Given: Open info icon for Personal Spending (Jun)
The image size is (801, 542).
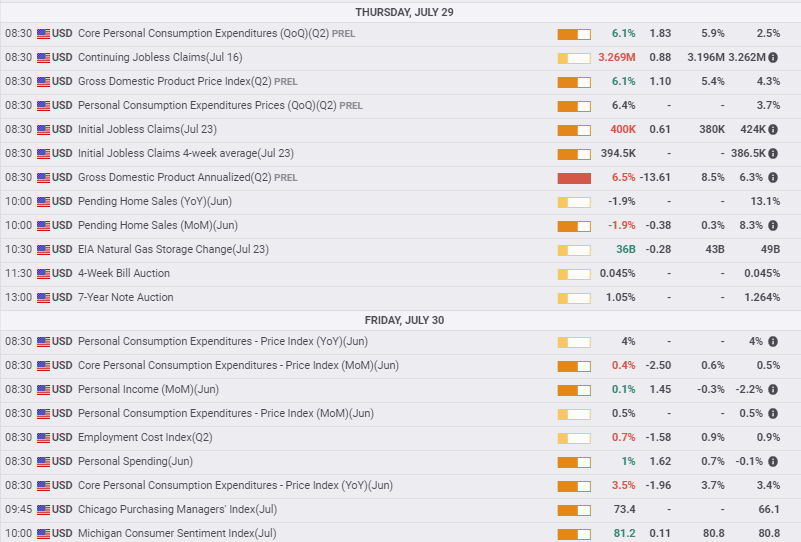Looking at the screenshot, I should coord(773,461).
